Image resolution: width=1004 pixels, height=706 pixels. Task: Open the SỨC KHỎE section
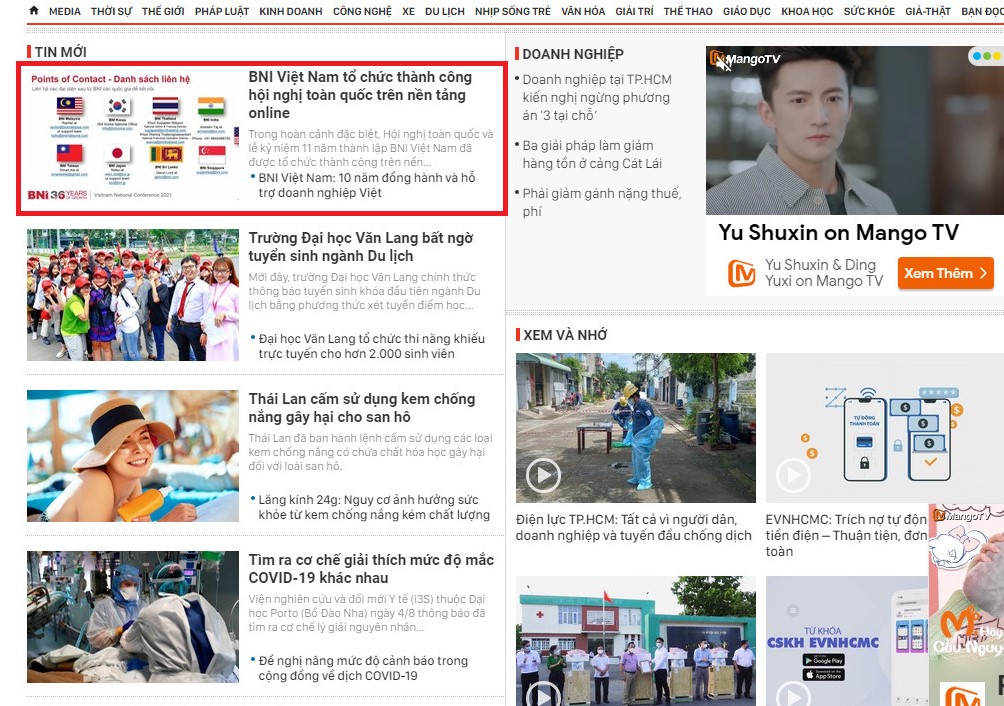pyautogui.click(x=869, y=11)
